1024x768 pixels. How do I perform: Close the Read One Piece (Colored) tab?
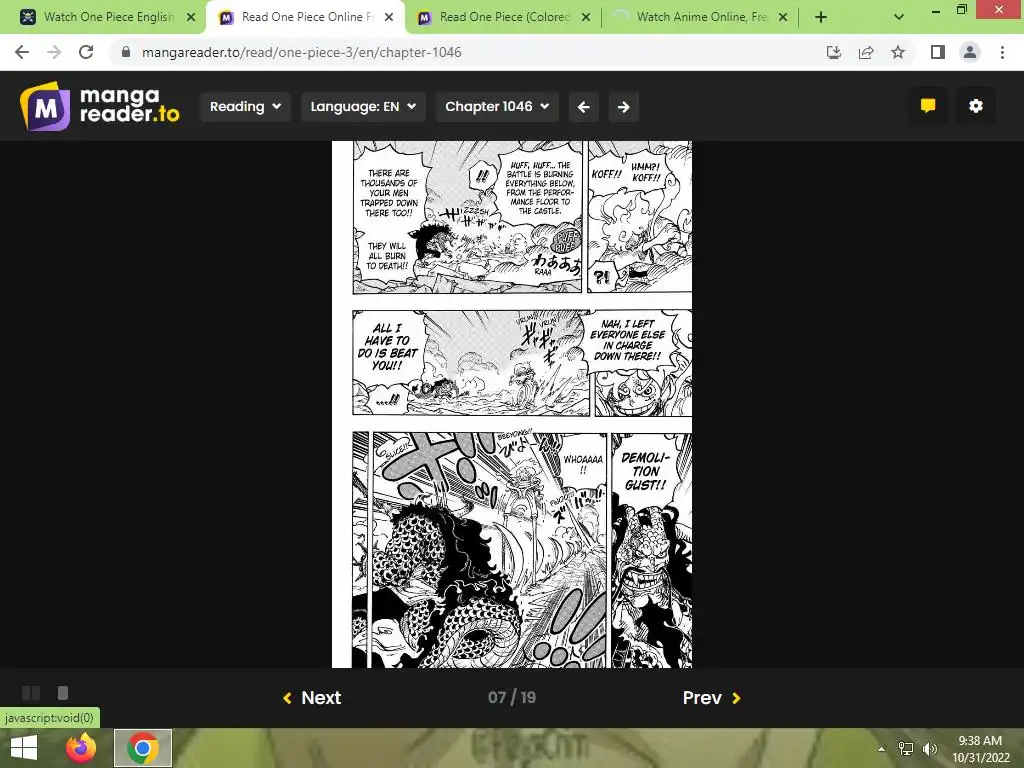[586, 17]
